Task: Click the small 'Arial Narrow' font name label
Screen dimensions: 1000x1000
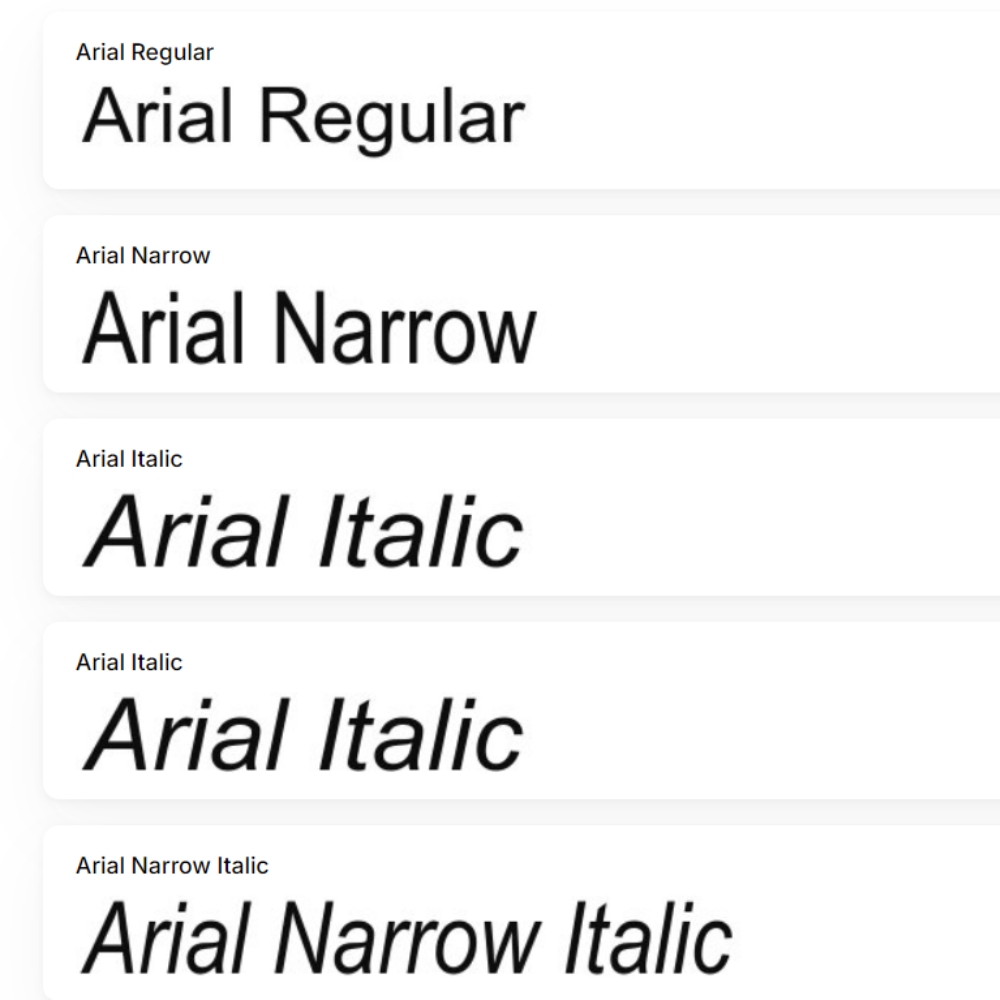Action: [x=143, y=255]
